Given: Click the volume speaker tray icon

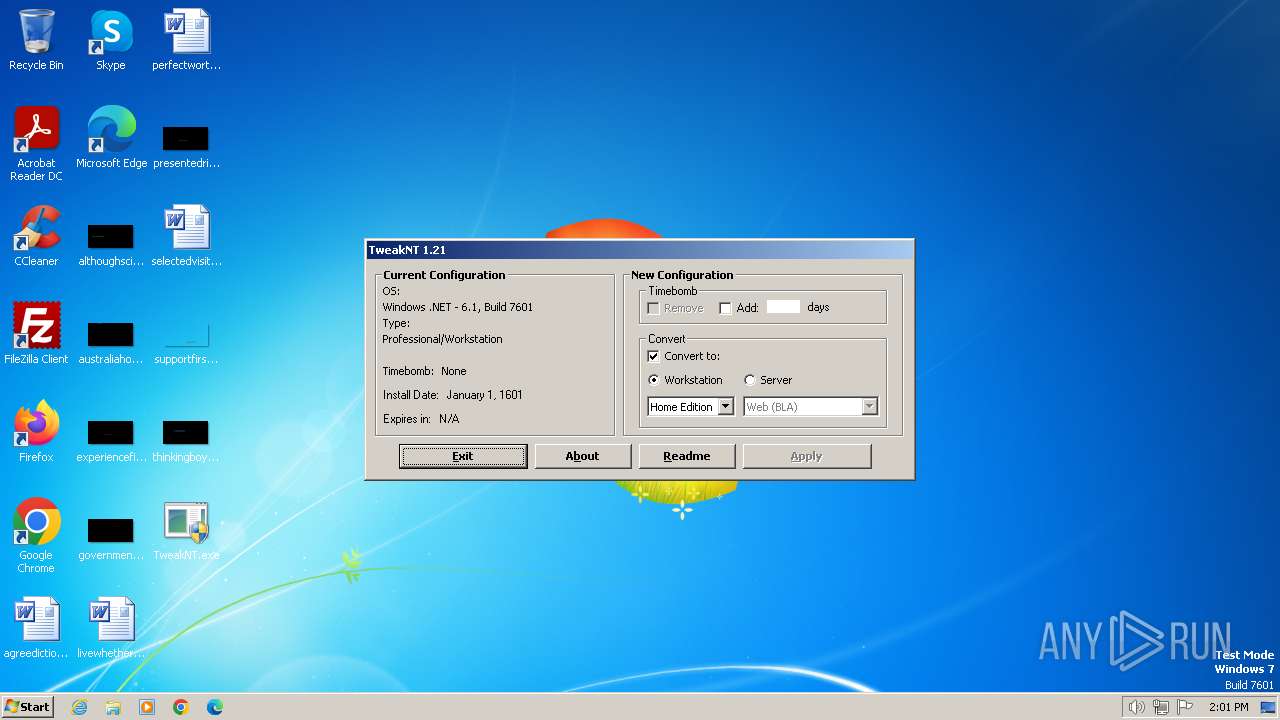Looking at the screenshot, I should point(1136,707).
